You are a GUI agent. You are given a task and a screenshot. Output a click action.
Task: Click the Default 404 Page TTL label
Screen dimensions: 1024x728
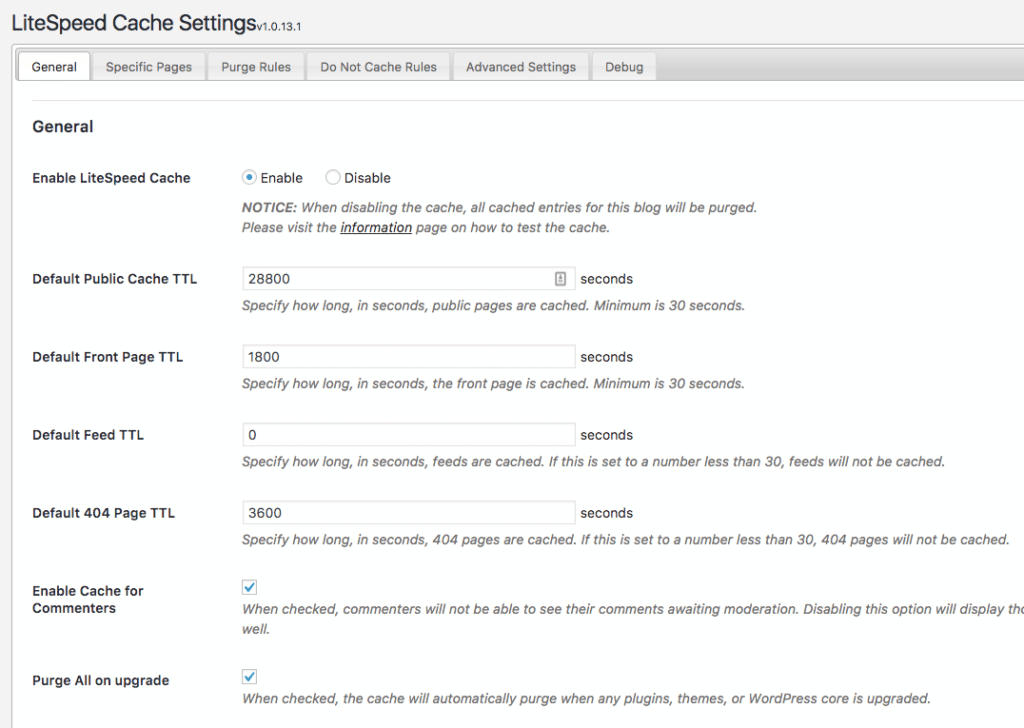(104, 513)
